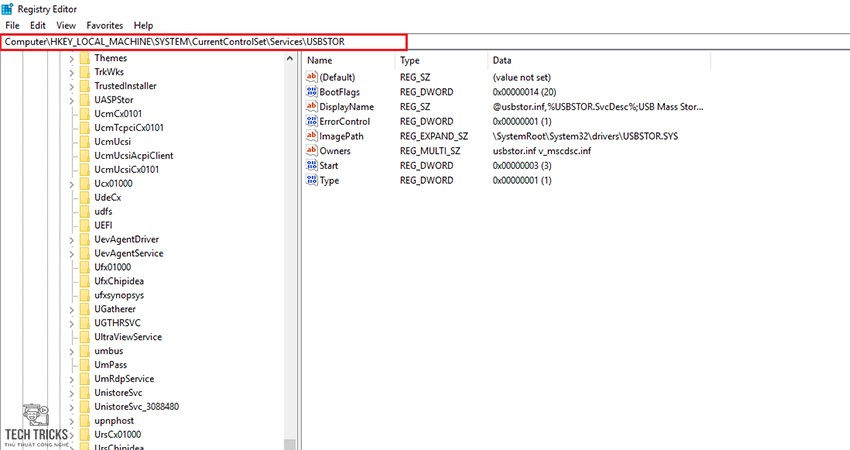Screen dimensions: 850x450
Task: Select the DisplayName string value icon
Action: point(311,106)
